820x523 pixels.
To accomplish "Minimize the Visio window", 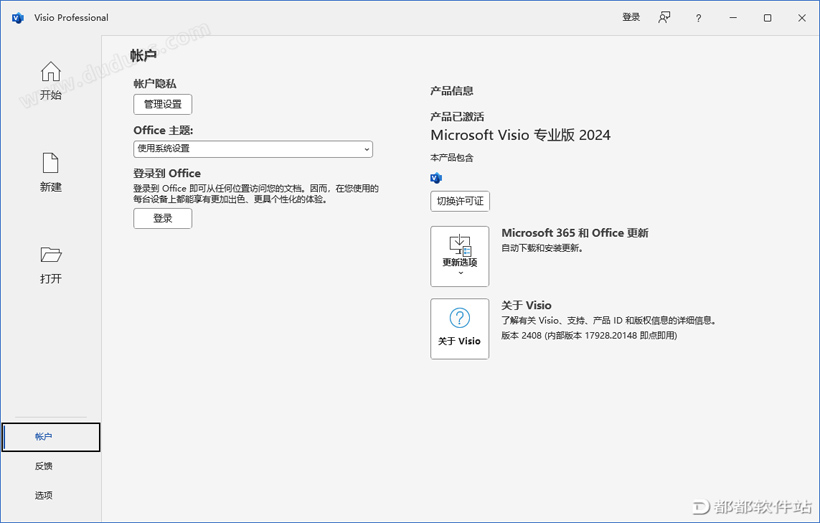I will [x=733, y=18].
